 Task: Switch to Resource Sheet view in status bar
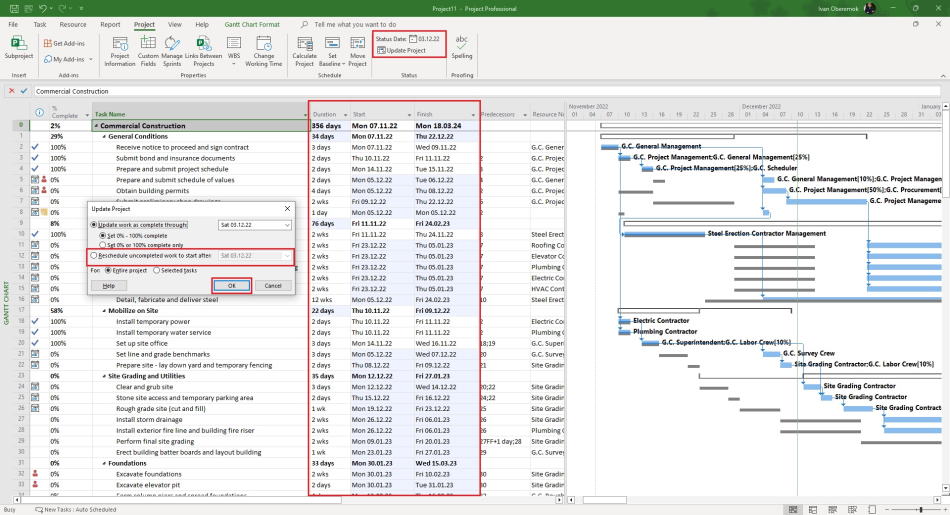point(852,510)
